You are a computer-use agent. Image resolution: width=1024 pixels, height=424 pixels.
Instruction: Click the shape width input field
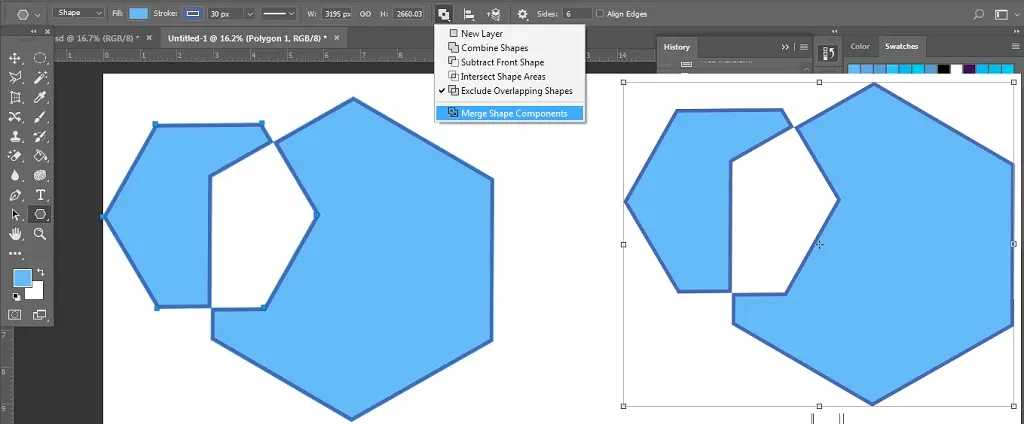pyautogui.click(x=338, y=14)
